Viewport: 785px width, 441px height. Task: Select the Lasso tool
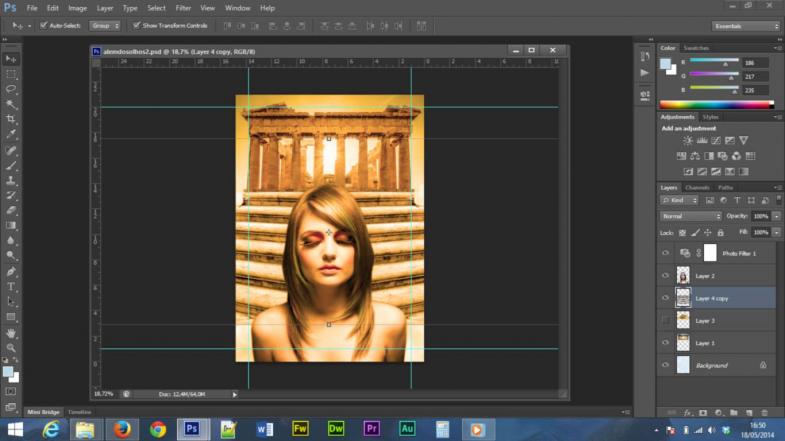[11, 89]
